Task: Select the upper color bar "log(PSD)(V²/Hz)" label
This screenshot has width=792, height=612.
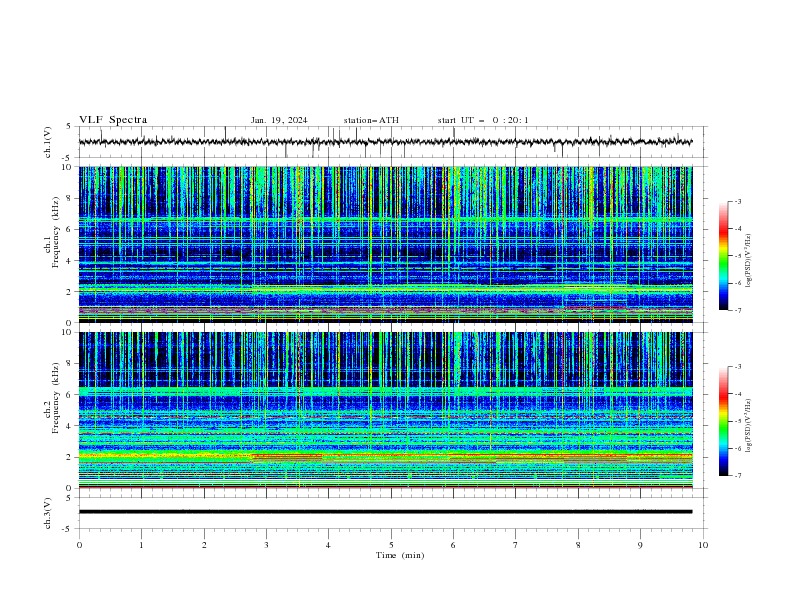Action: tap(749, 261)
